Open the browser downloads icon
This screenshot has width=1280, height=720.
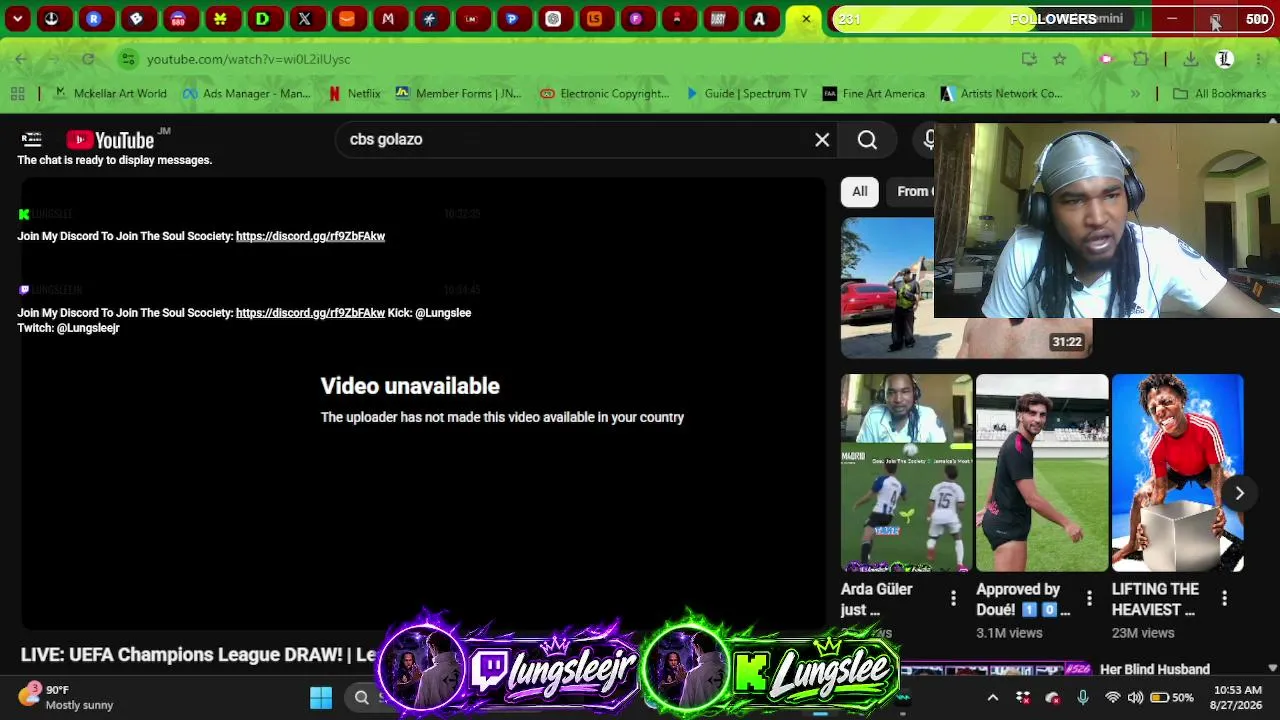tap(1191, 59)
